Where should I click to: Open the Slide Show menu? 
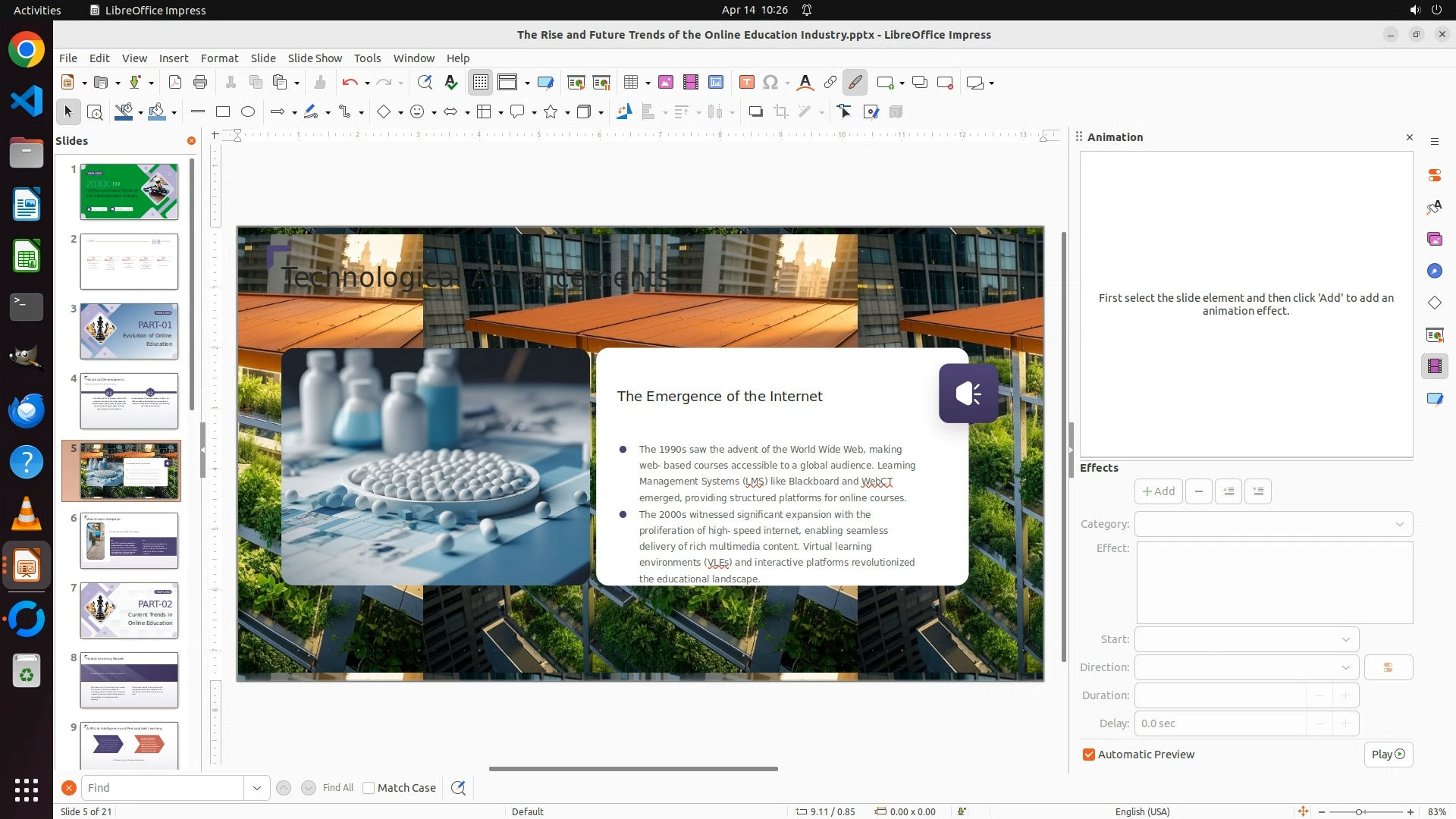(315, 58)
